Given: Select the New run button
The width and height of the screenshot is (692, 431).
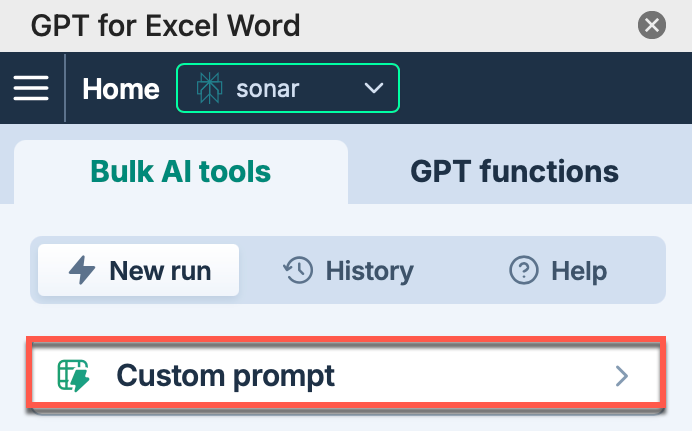Looking at the screenshot, I should (139, 270).
